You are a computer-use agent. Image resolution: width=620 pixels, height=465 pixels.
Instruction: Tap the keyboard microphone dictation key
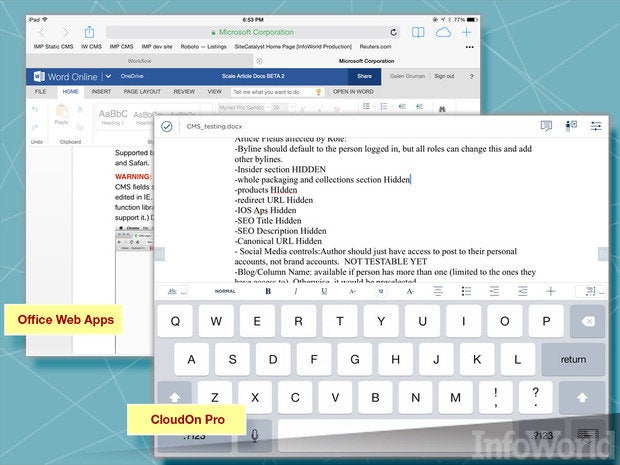(x=255, y=436)
